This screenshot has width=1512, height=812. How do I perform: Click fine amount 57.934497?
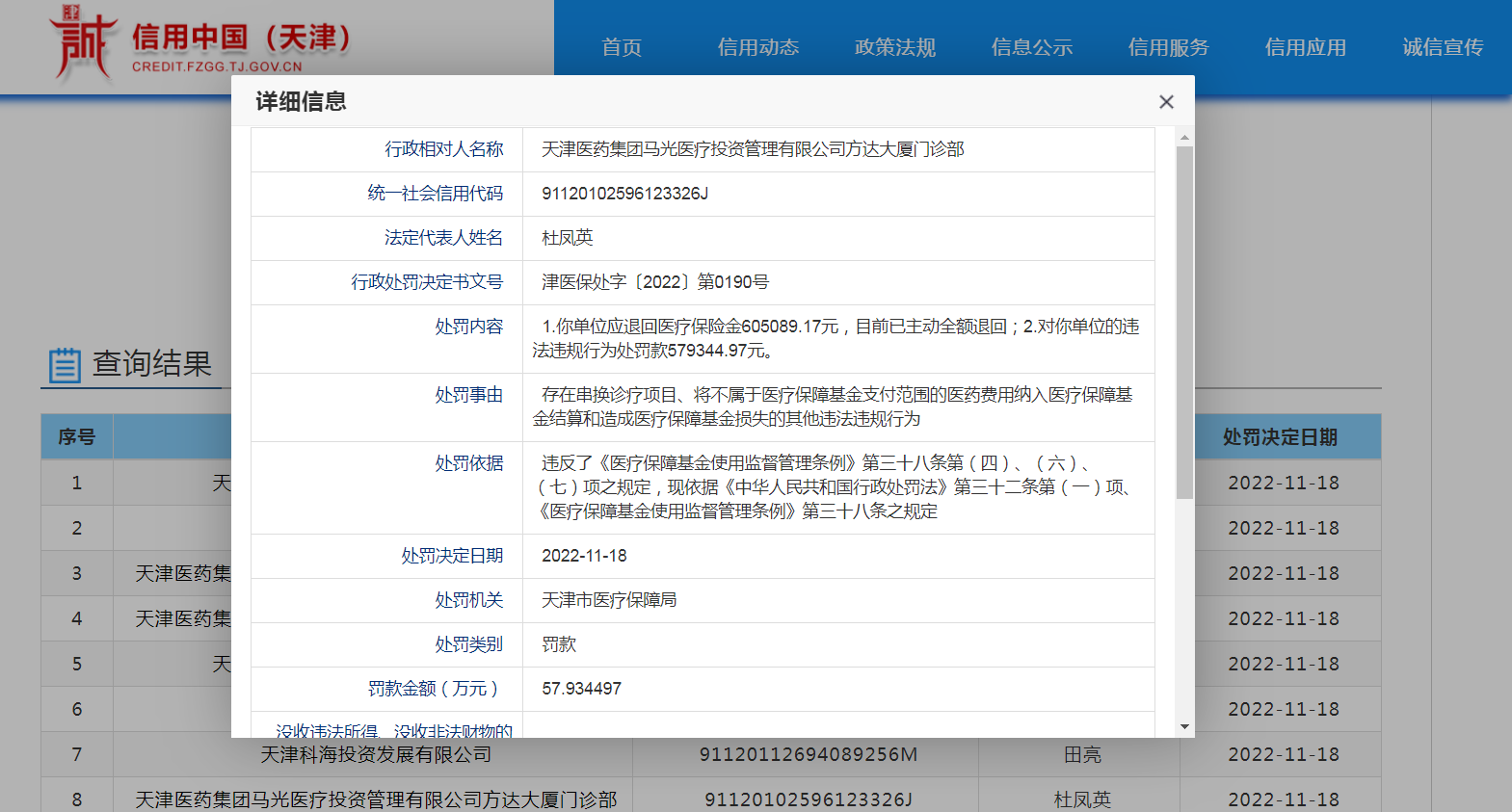pyautogui.click(x=581, y=689)
